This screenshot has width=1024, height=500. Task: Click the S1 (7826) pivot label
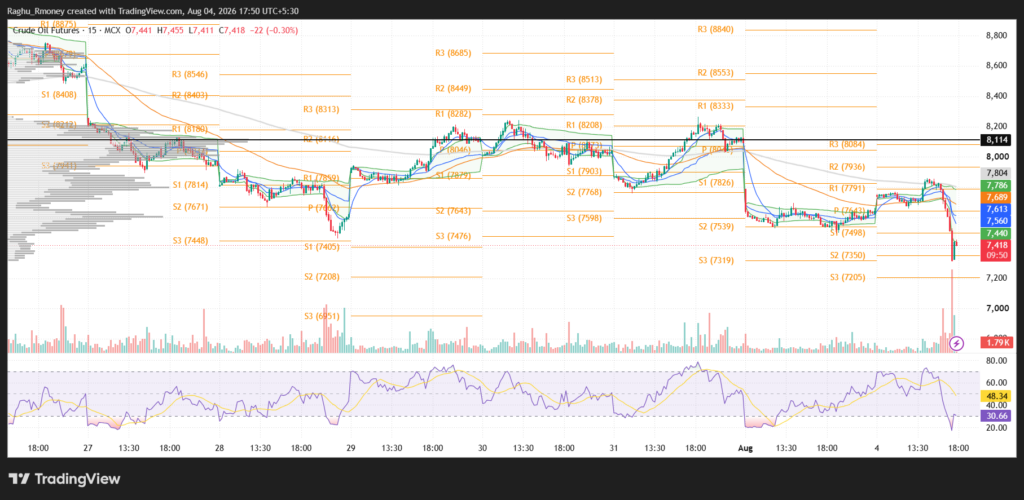coord(717,182)
